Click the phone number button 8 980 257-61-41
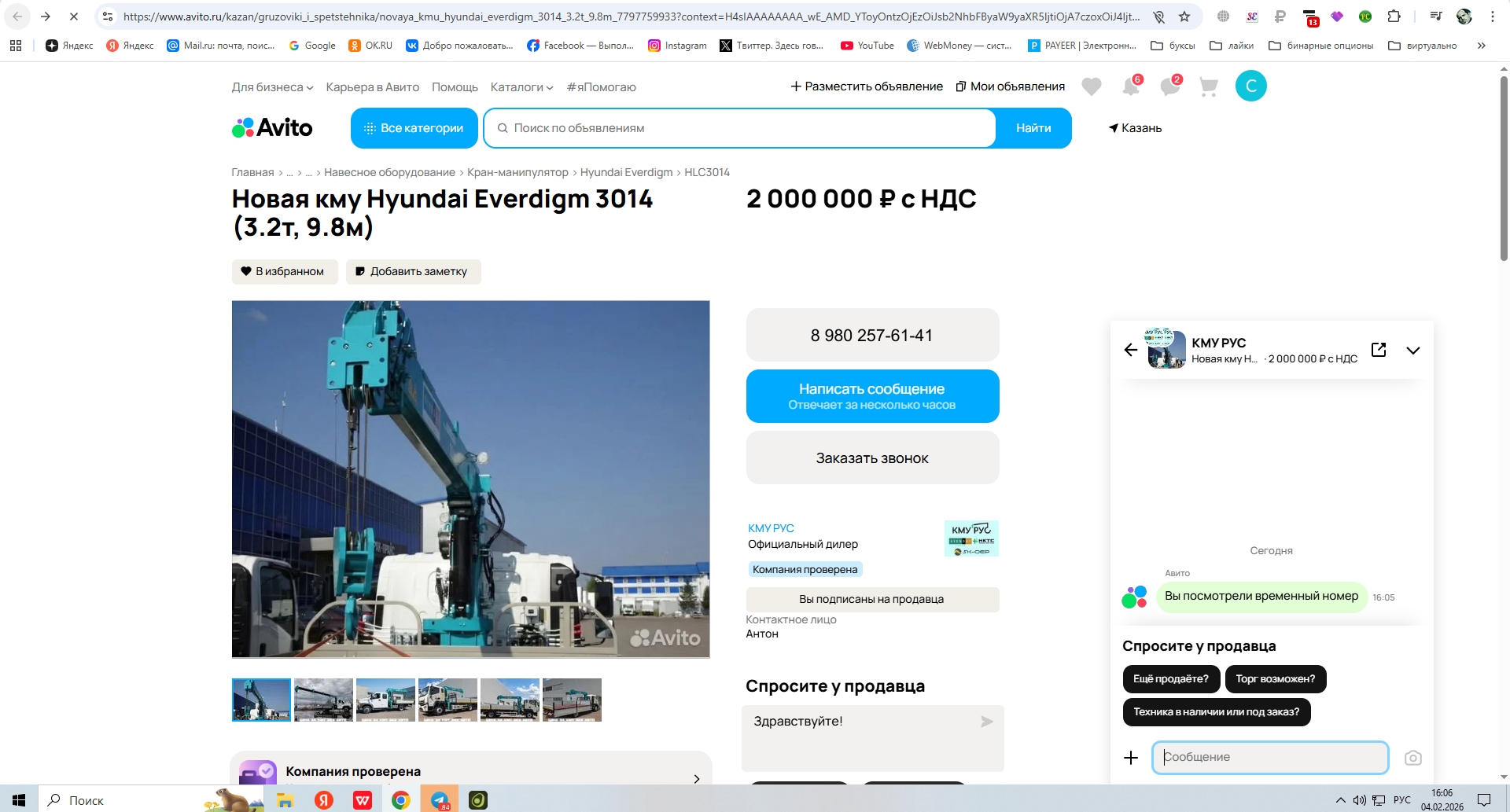 872,335
